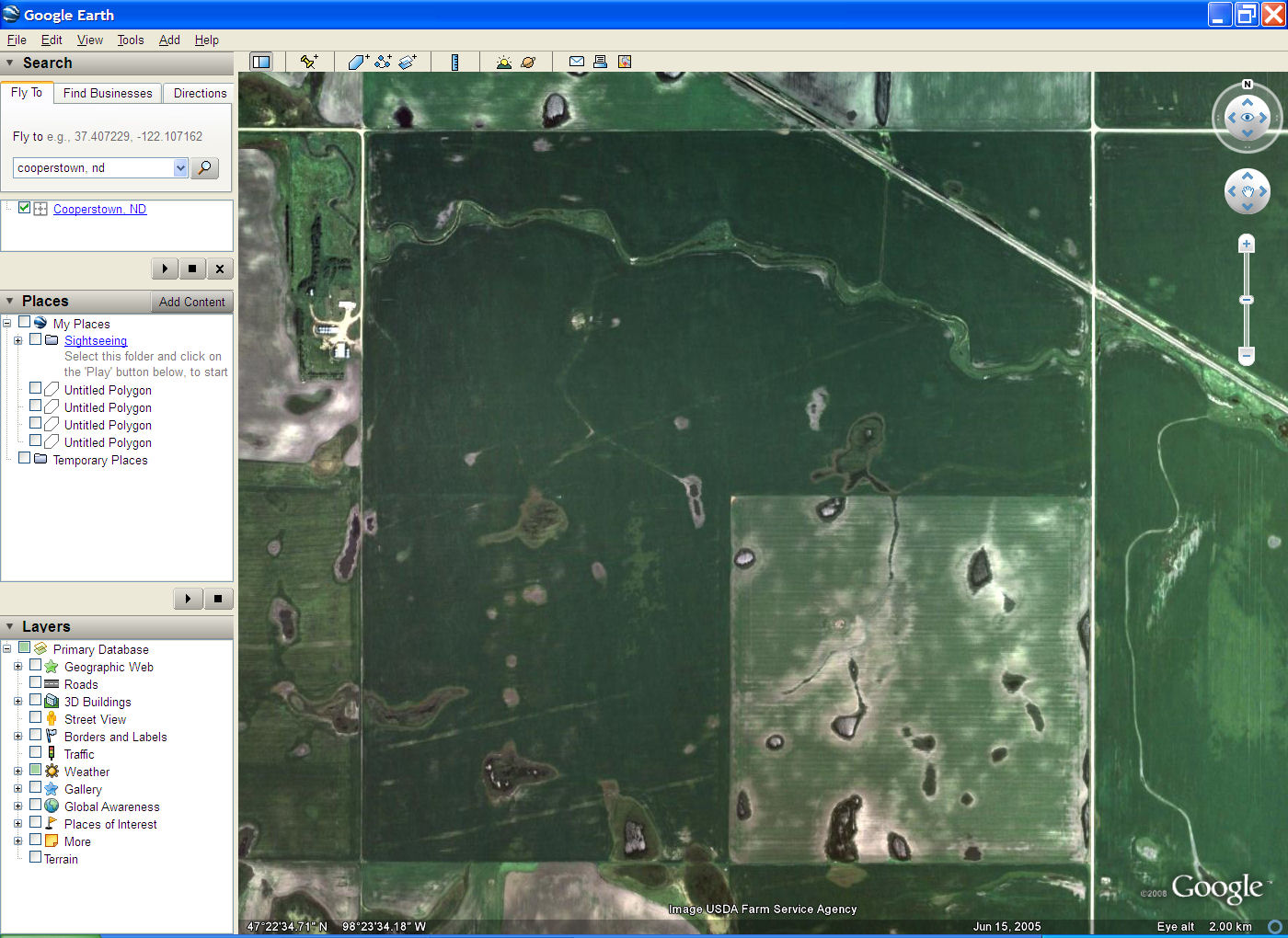This screenshot has width=1288, height=938.
Task: Click the streaming status indicator icon
Action: pos(1275,927)
